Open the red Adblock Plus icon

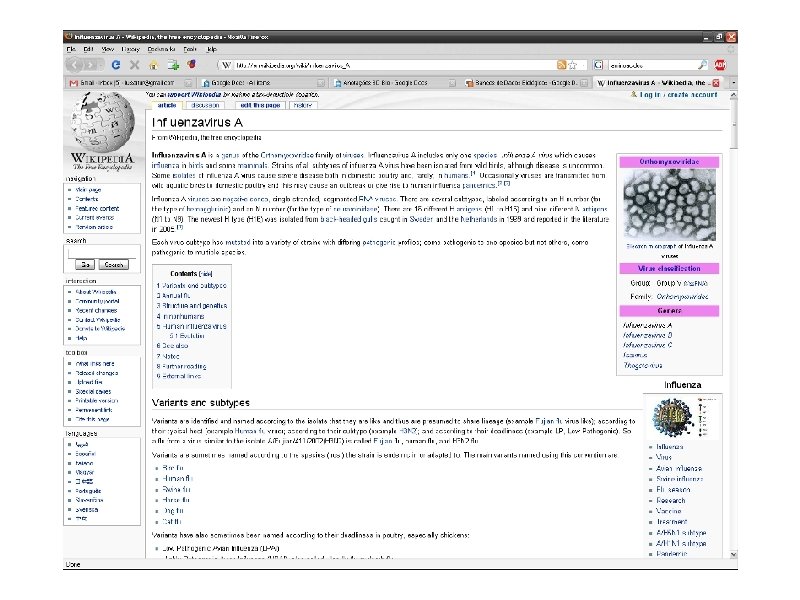click(x=720, y=65)
